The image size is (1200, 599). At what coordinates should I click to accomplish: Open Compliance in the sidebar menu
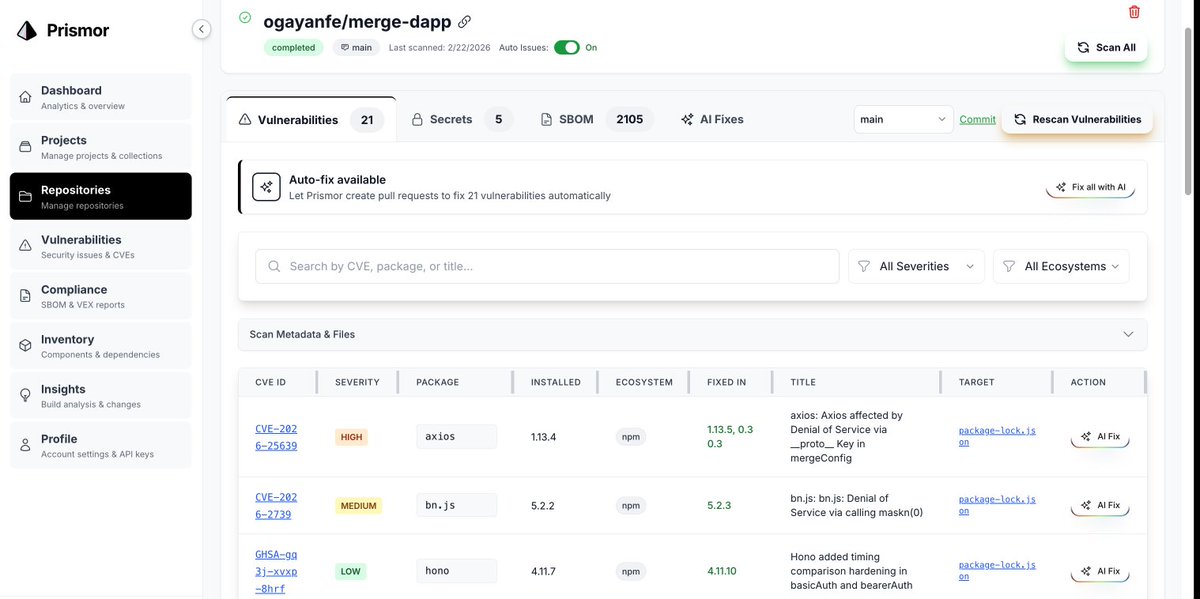pyautogui.click(x=101, y=296)
